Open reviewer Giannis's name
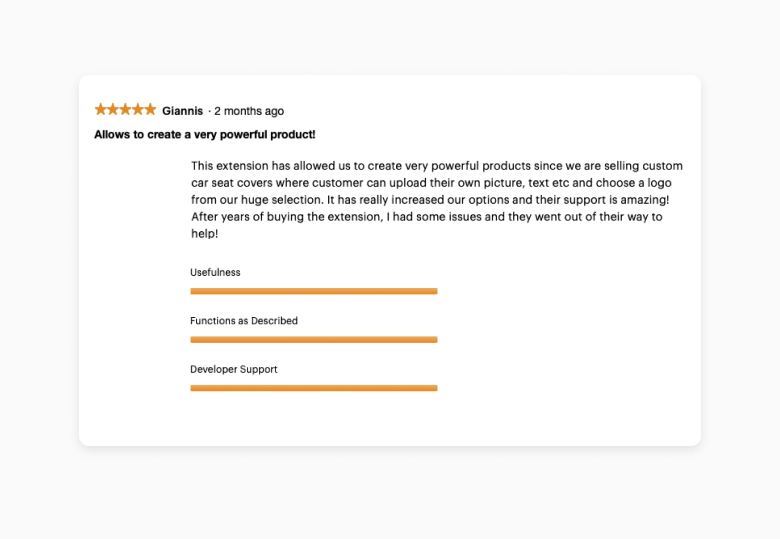The image size is (780, 539). tap(182, 111)
